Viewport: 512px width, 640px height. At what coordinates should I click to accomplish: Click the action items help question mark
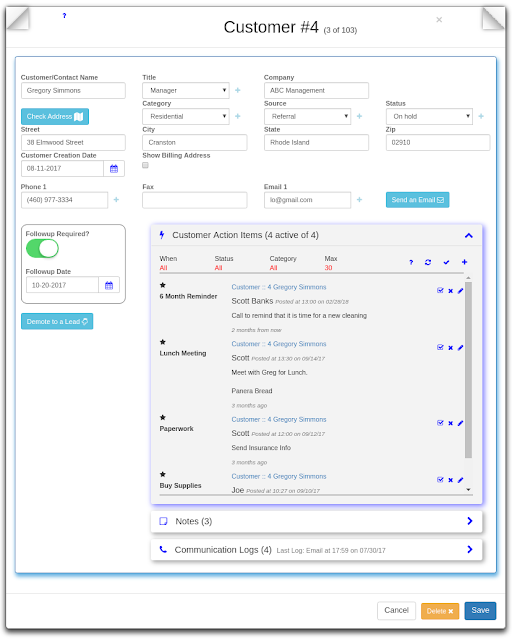411,262
